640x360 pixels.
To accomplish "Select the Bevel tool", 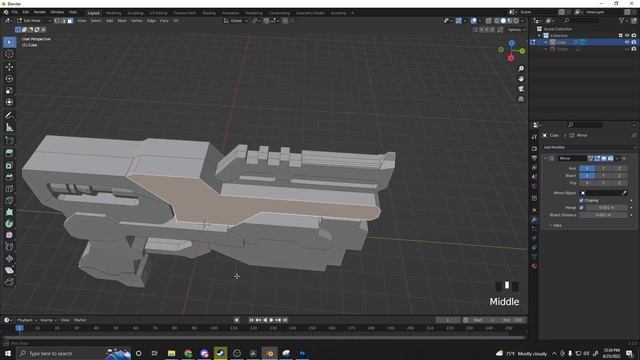I will click(9, 177).
